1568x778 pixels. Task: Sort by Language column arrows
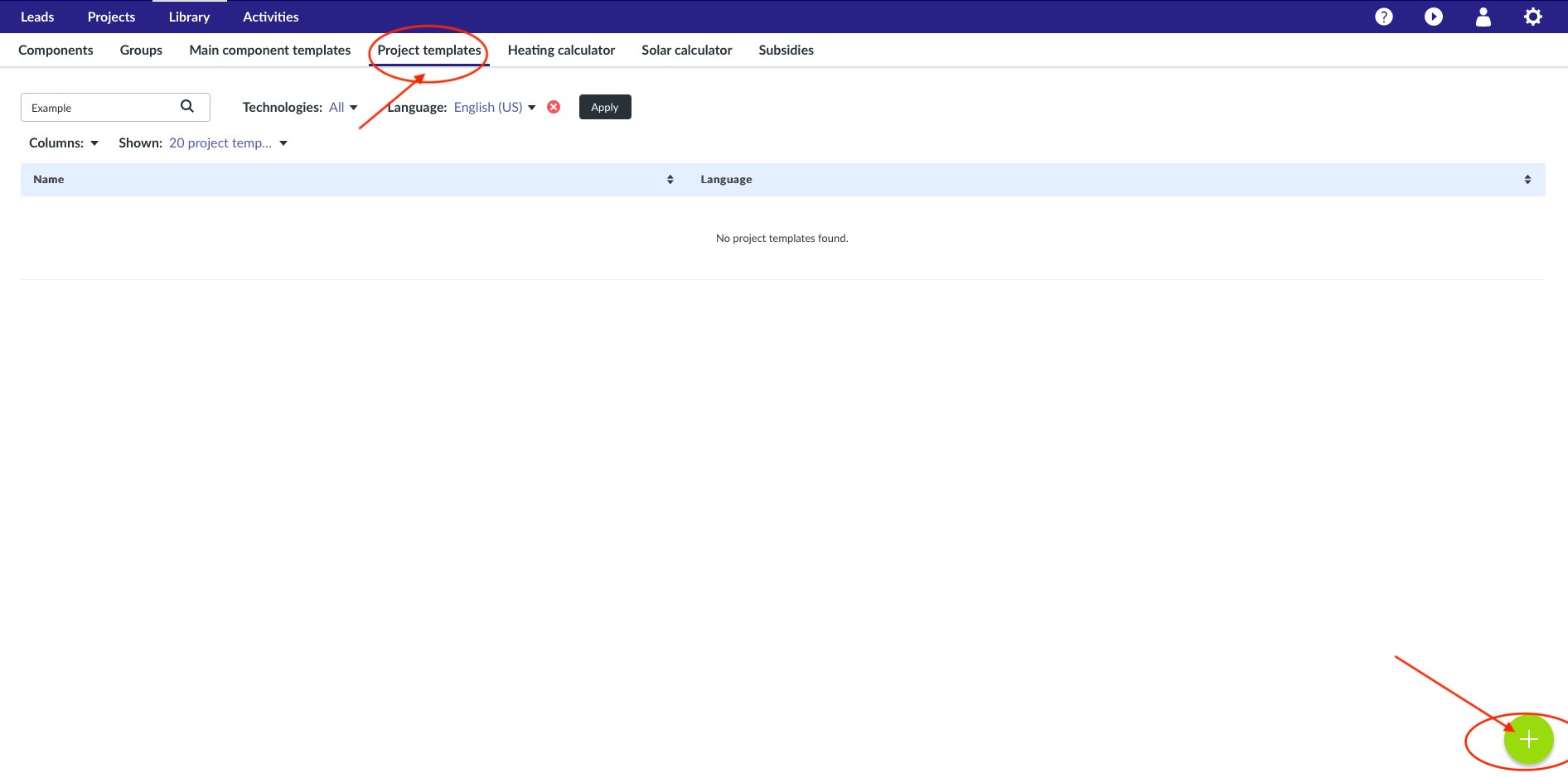1527,180
